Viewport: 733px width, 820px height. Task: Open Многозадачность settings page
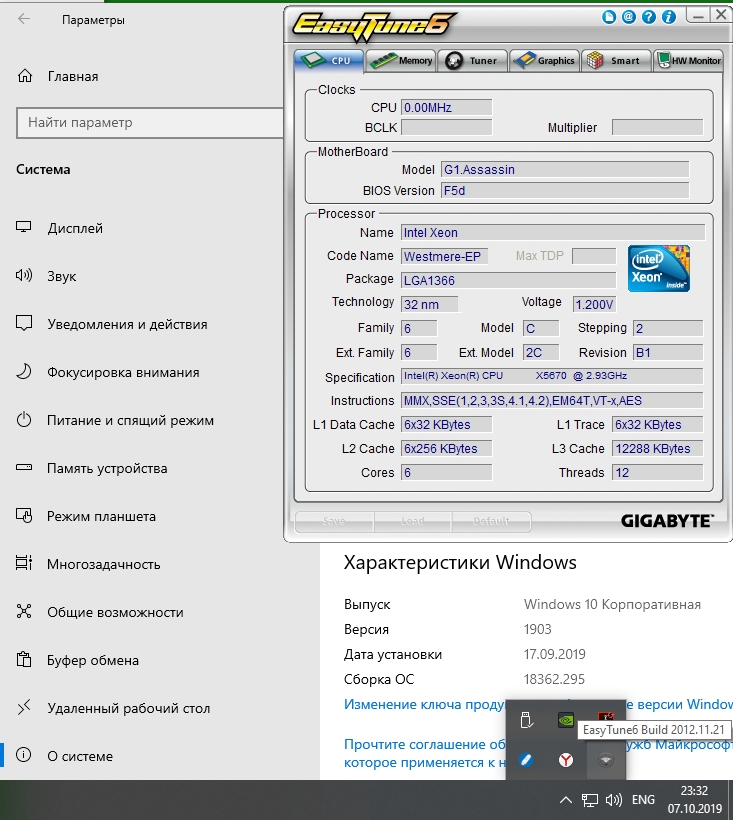(104, 564)
